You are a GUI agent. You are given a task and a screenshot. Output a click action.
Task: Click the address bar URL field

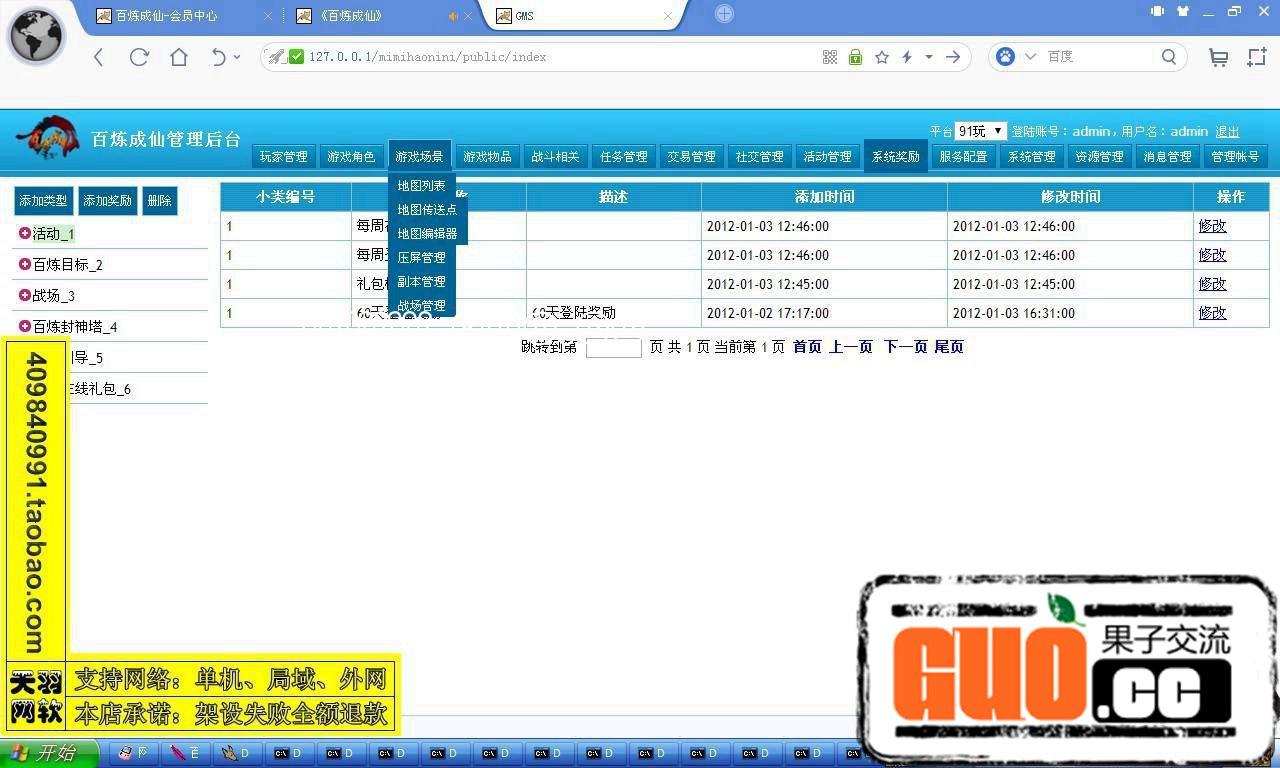[560, 57]
